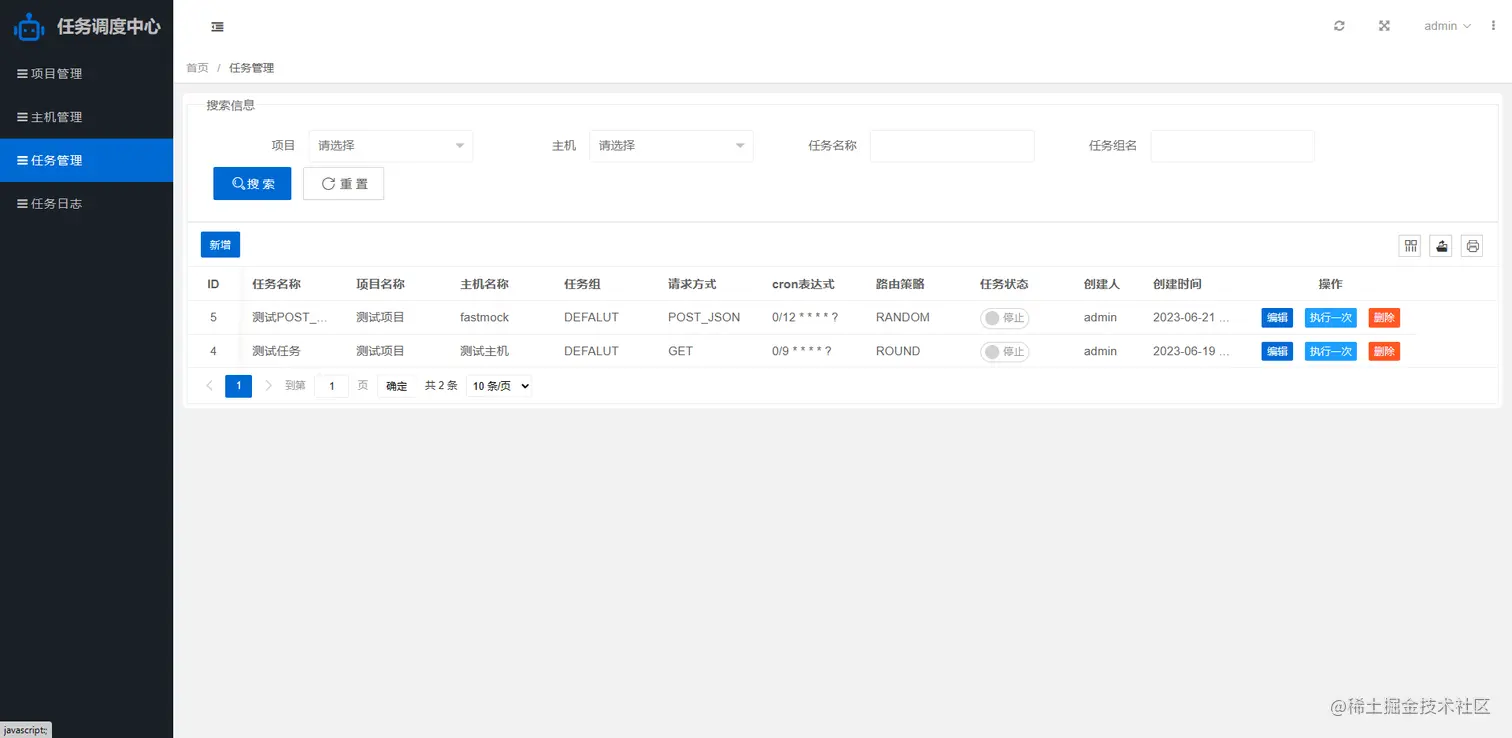Click 删除 for task ID 5
This screenshot has width=1512, height=738.
pyautogui.click(x=1384, y=318)
